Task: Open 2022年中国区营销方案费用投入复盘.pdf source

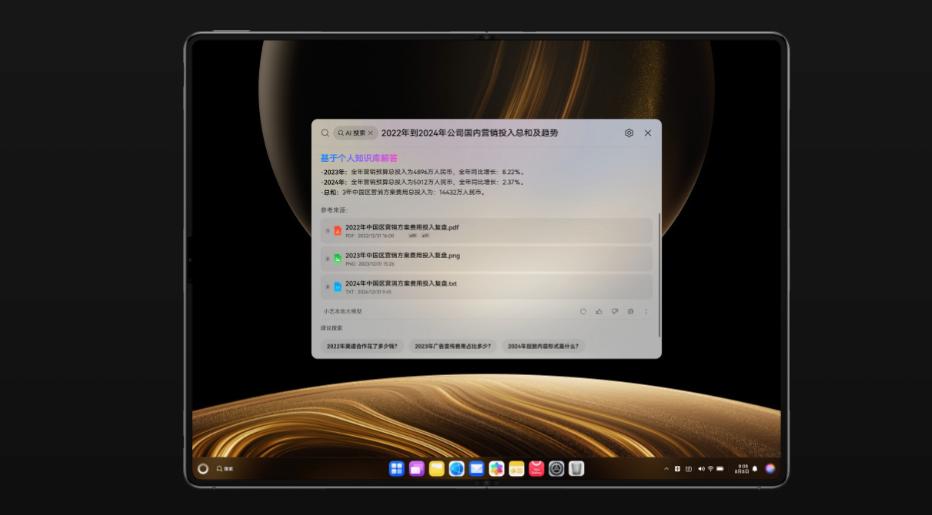Action: coord(486,231)
